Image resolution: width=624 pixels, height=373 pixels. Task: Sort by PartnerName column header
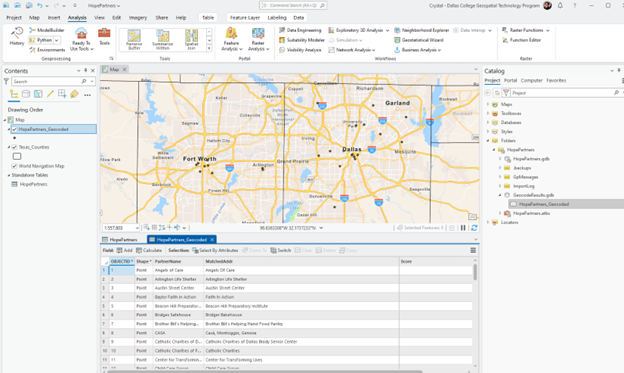[178, 262]
